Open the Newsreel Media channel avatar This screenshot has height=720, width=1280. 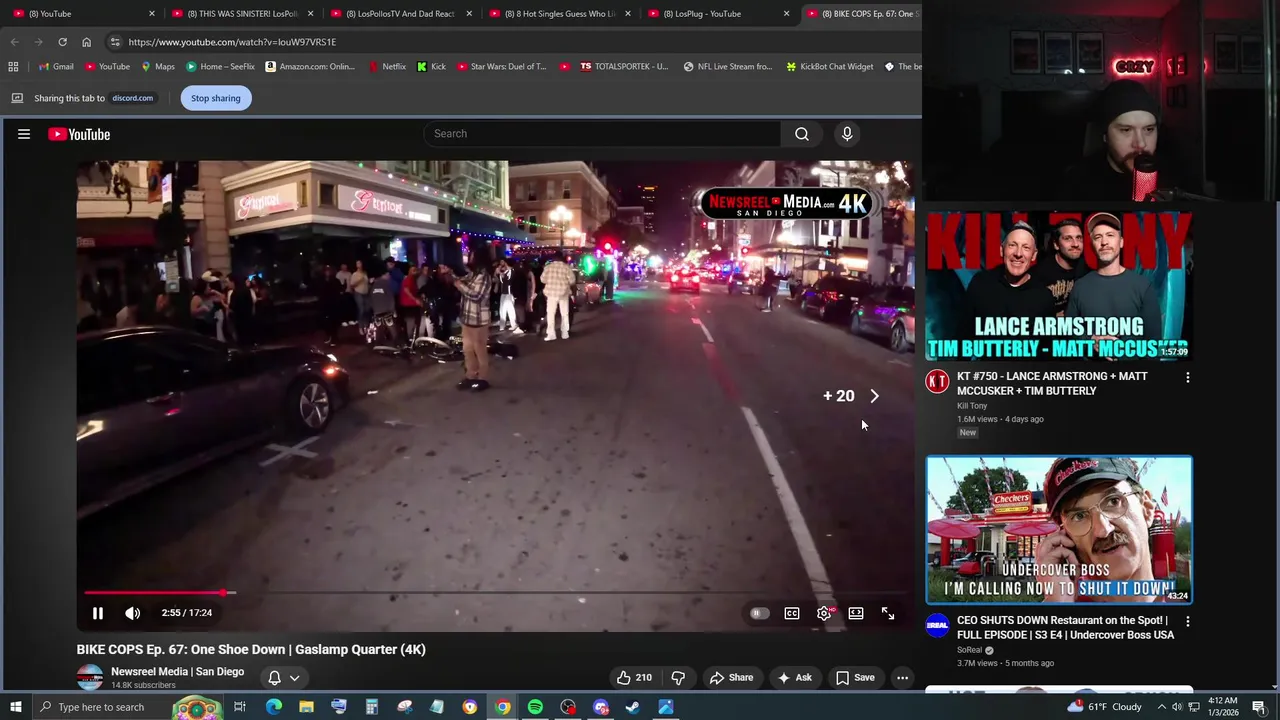tap(90, 678)
